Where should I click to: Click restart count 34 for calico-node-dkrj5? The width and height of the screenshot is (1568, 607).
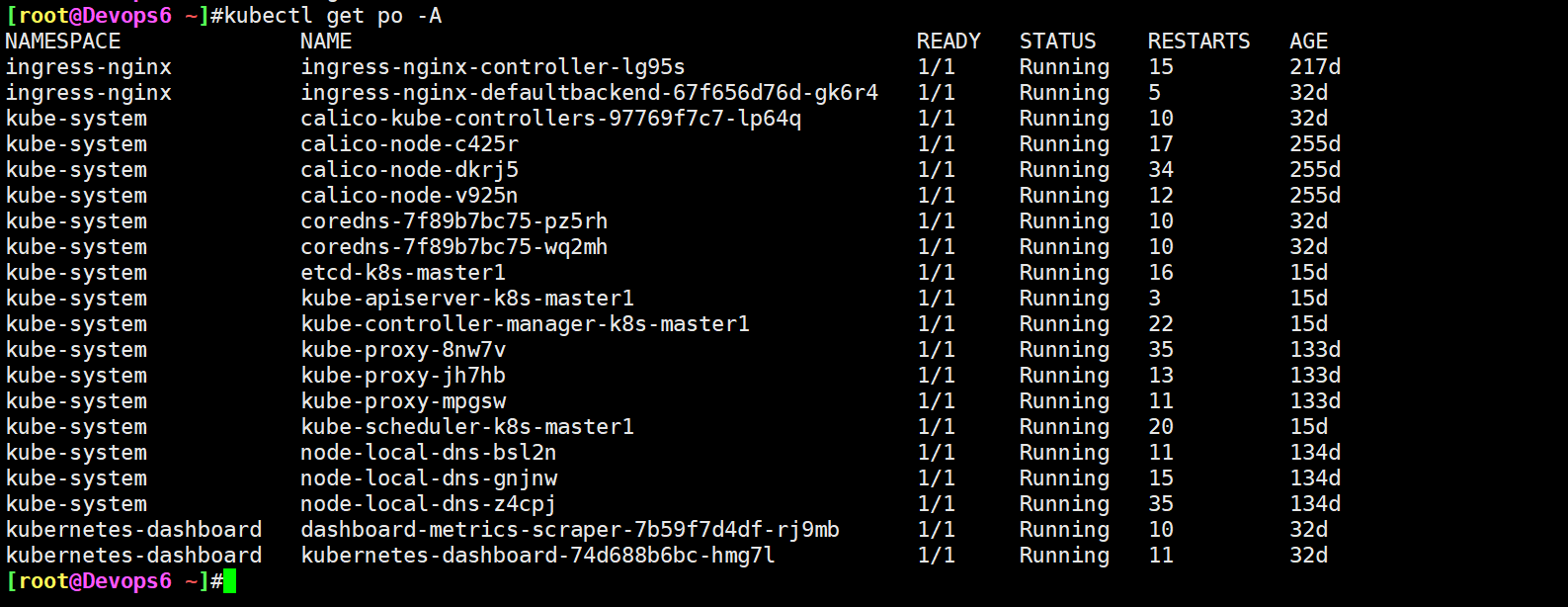1160,170
